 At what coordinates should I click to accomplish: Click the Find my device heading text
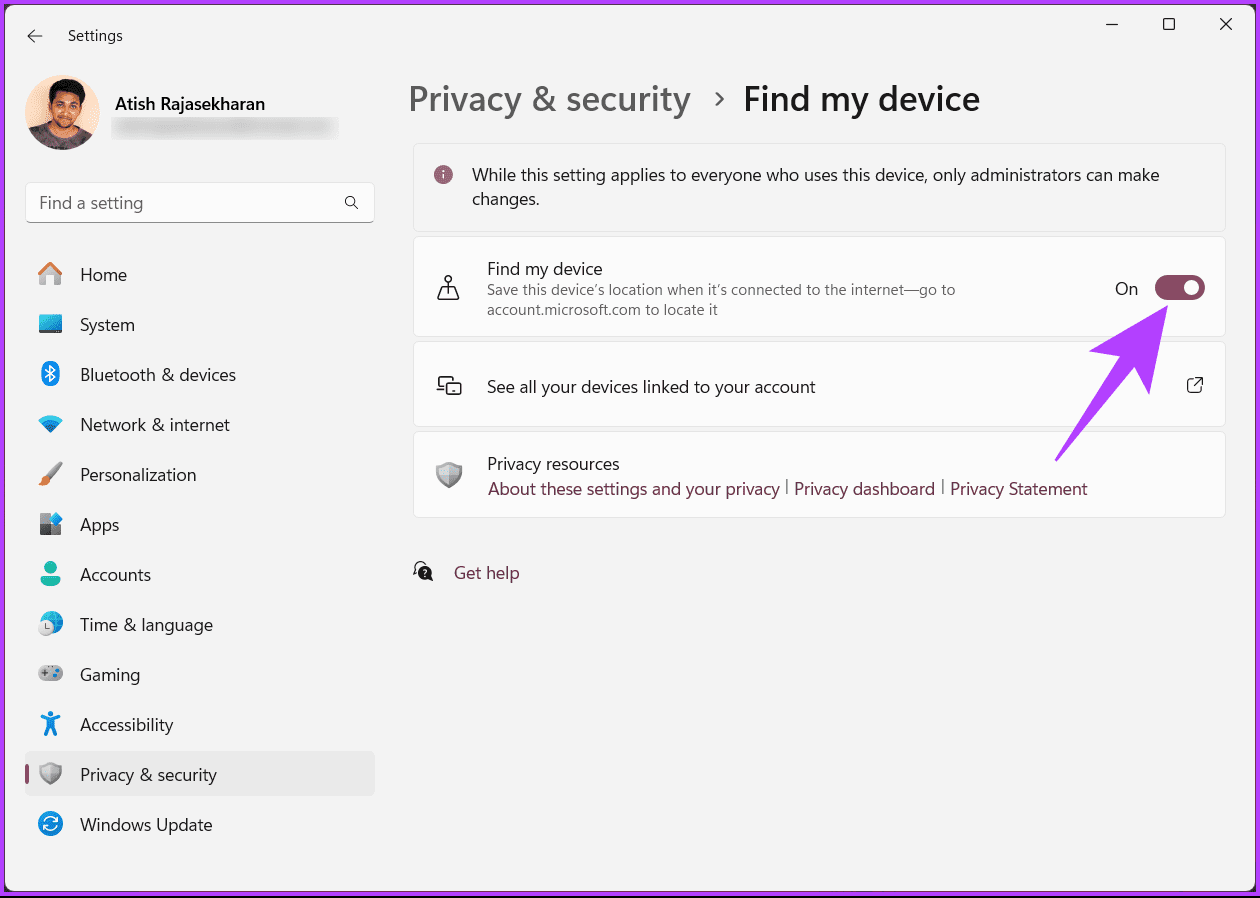click(545, 269)
